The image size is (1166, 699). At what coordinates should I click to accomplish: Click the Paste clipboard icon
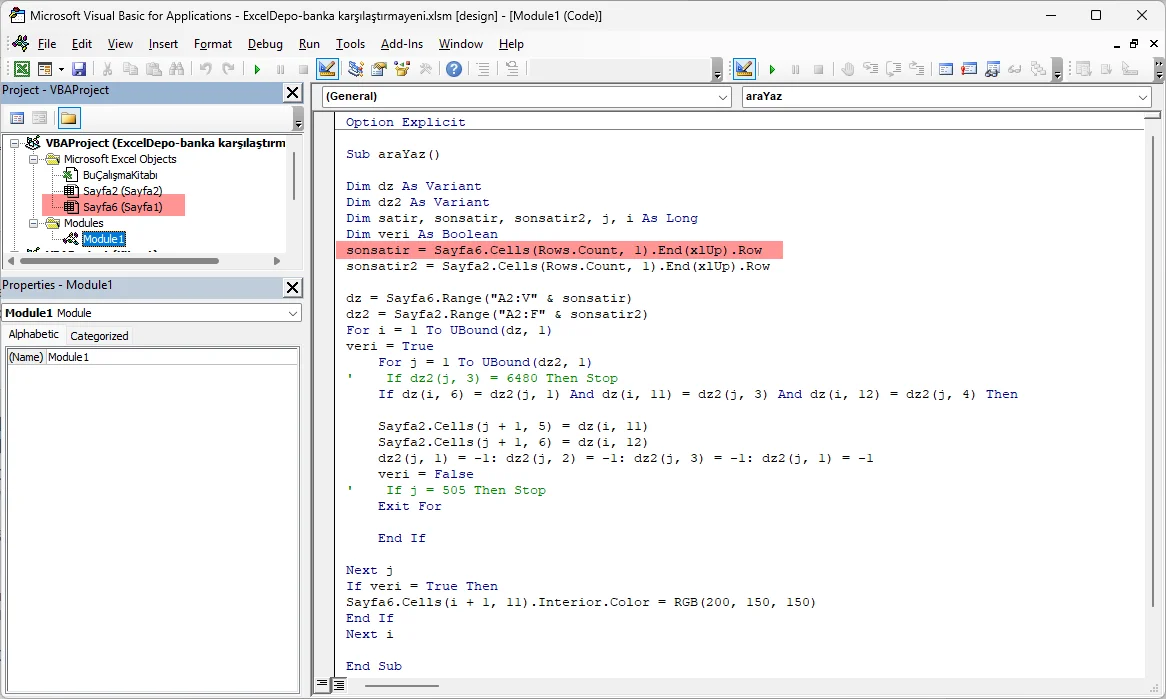[154, 69]
